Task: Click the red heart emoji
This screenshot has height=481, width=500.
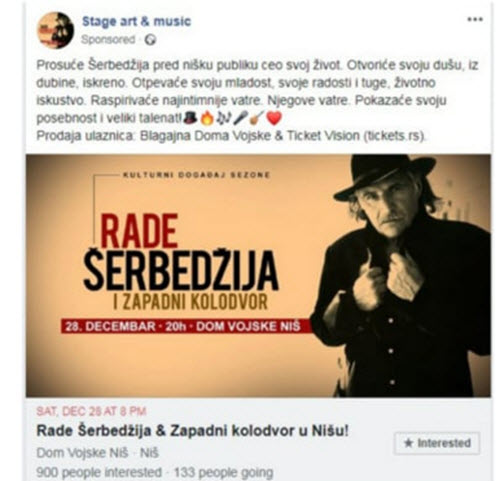Action: coord(274,118)
